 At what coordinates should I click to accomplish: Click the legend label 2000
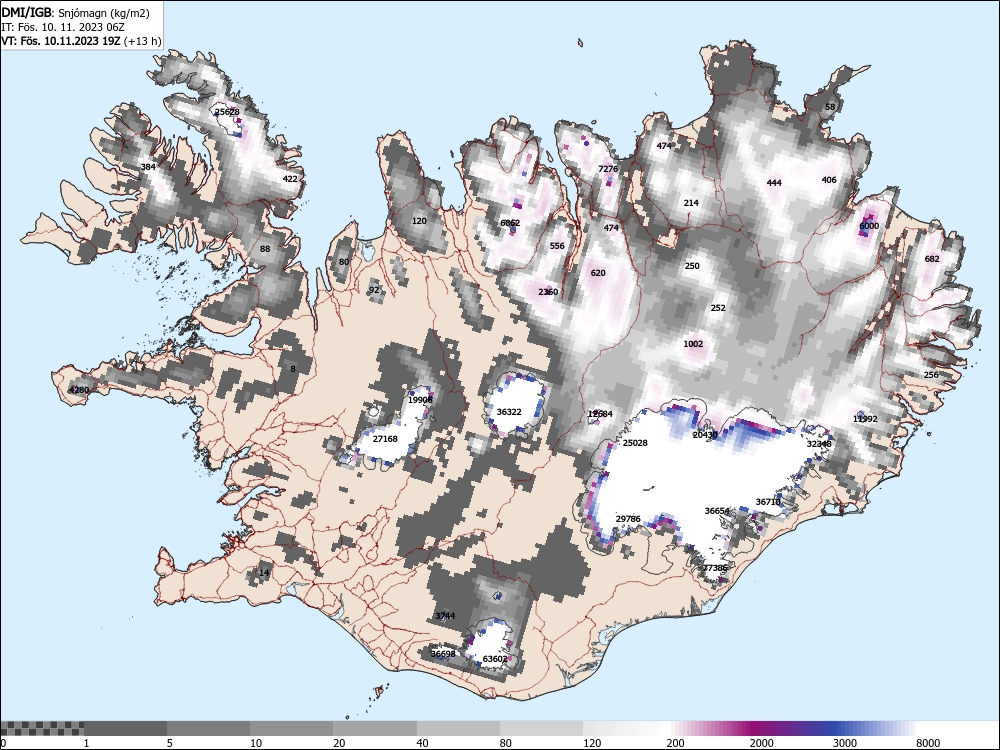pyautogui.click(x=761, y=743)
